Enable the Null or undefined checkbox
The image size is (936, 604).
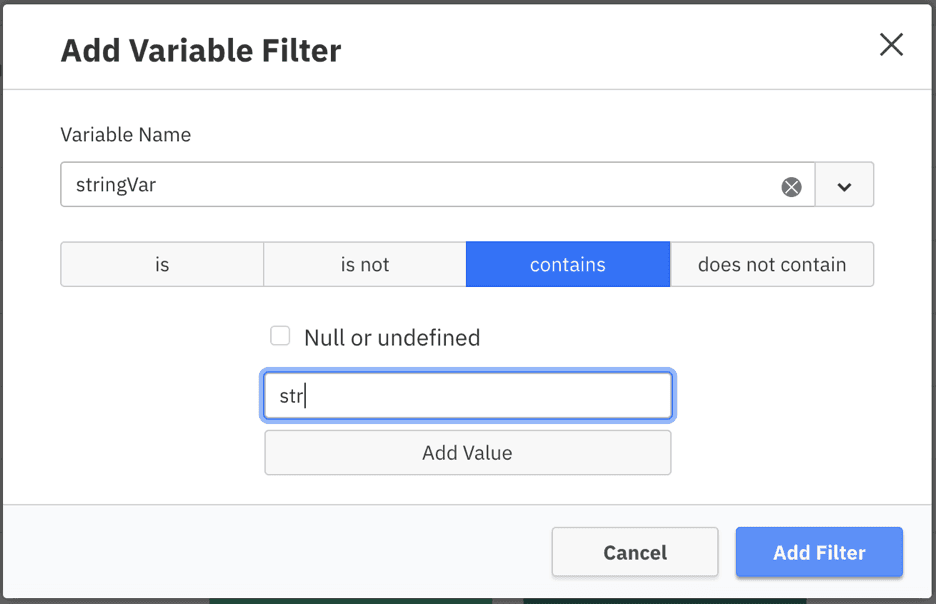click(280, 336)
